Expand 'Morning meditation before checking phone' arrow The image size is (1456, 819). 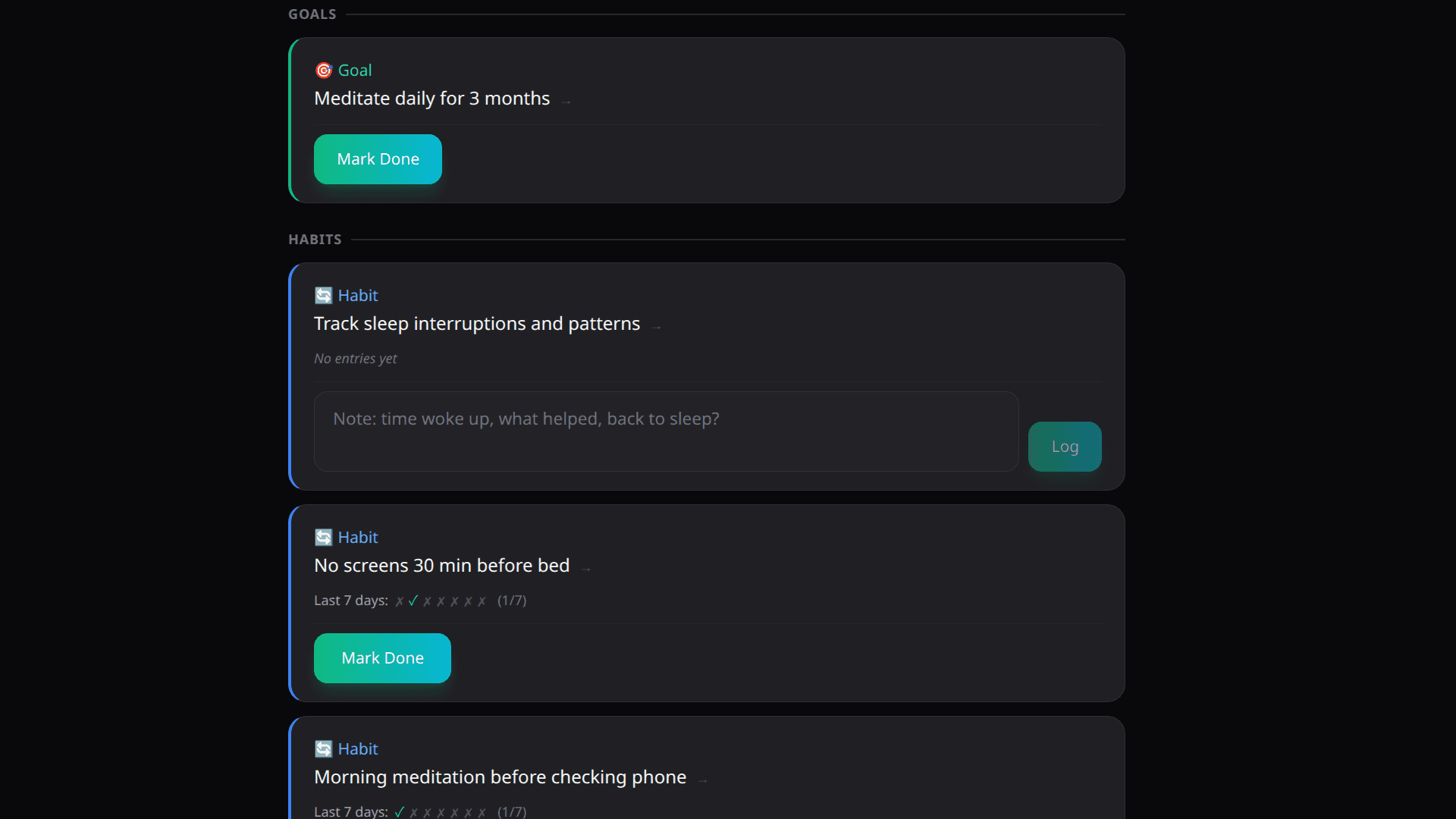[x=703, y=779]
